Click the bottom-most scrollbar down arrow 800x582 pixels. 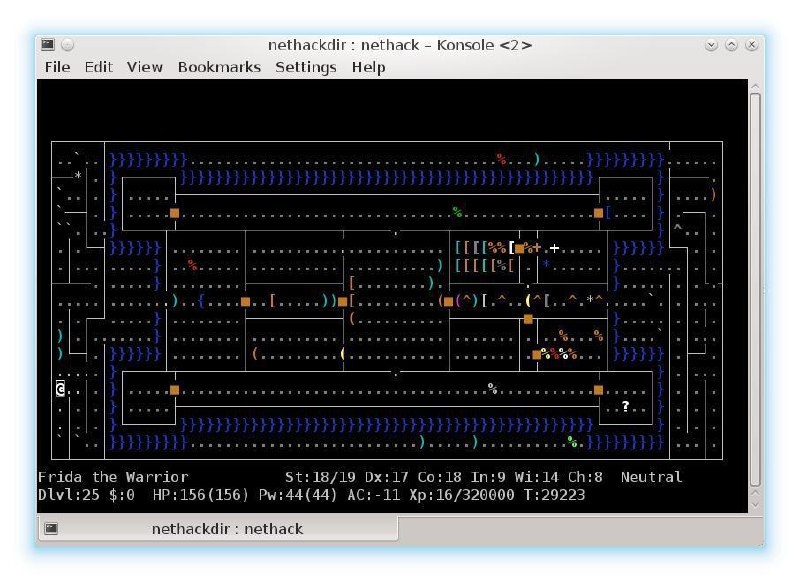point(756,505)
